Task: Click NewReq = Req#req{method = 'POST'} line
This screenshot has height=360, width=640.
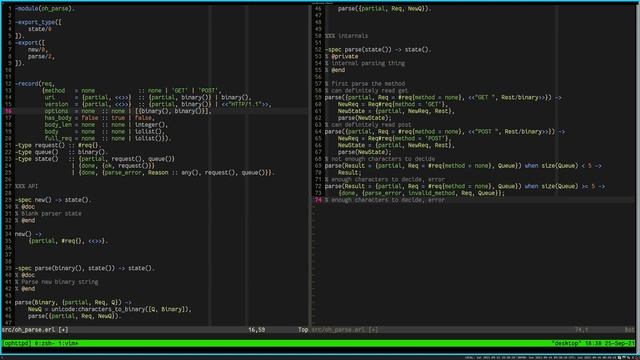Action: (394, 138)
